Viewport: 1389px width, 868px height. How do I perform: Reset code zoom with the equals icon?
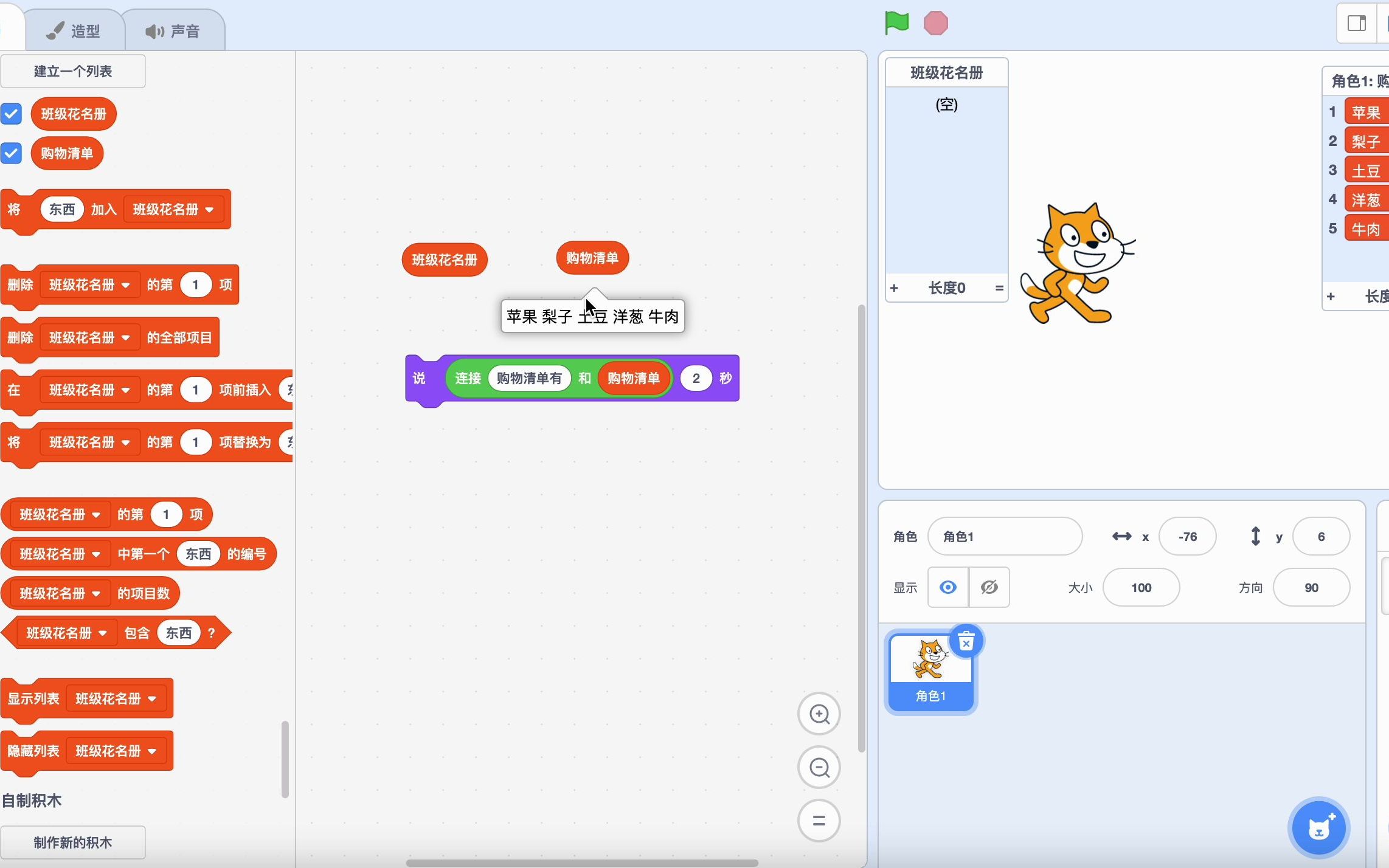coord(819,821)
